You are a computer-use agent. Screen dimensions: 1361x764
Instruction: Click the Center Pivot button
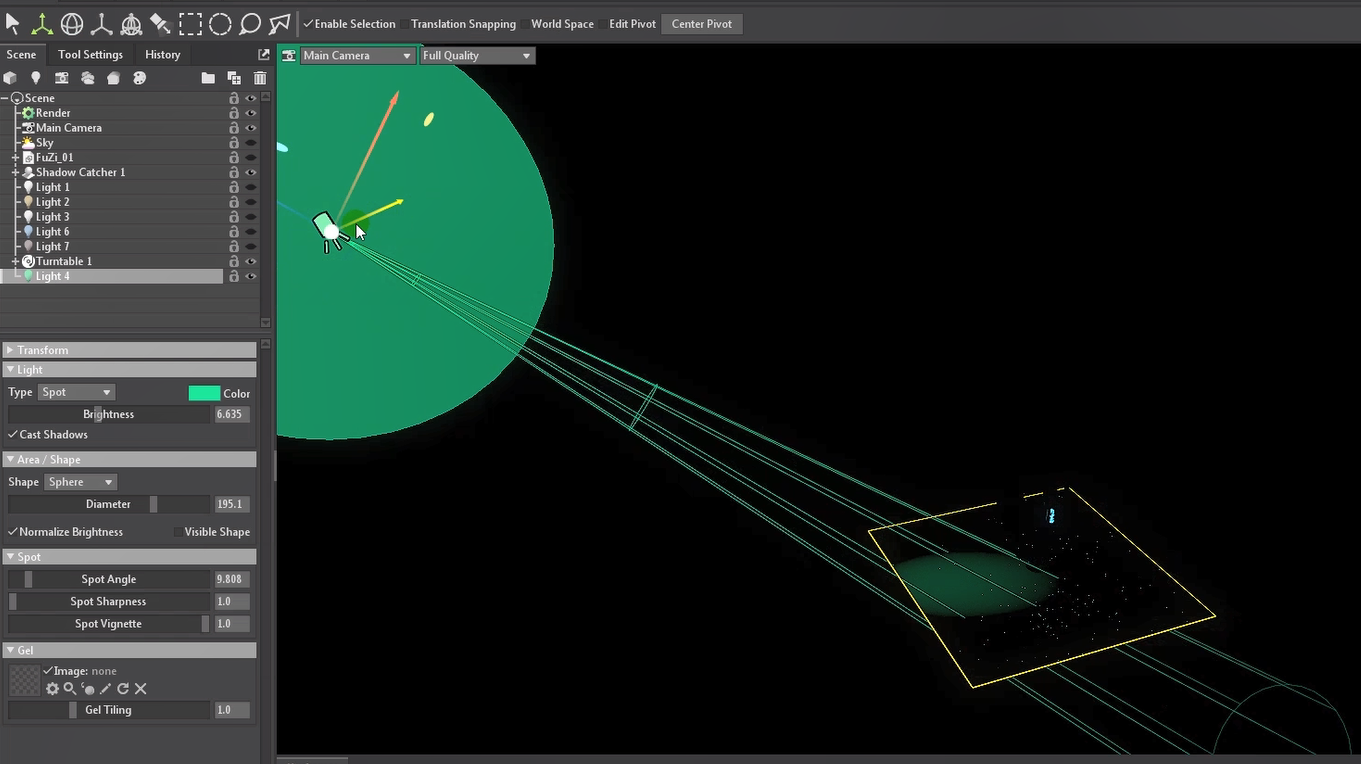click(x=701, y=24)
